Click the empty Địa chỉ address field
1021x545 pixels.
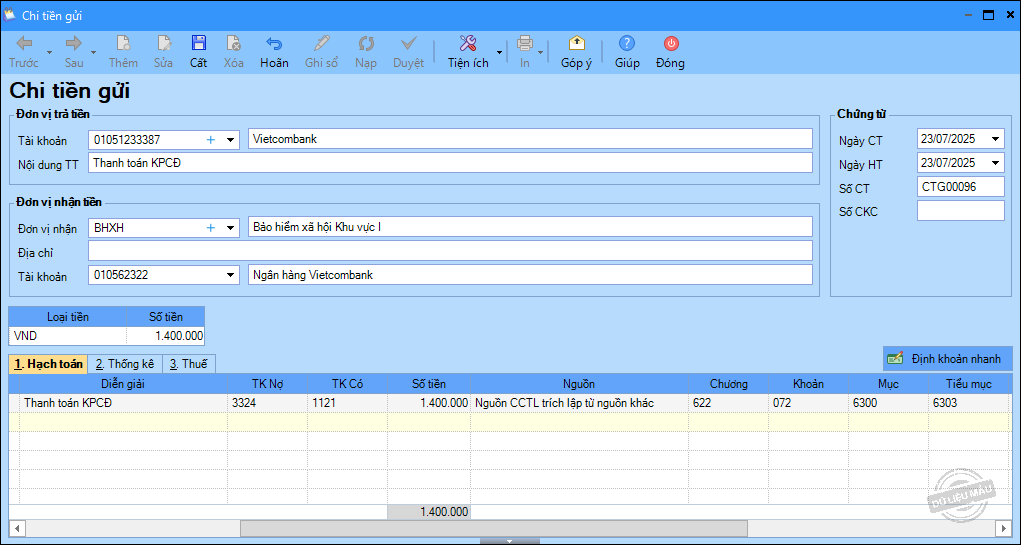(450, 251)
